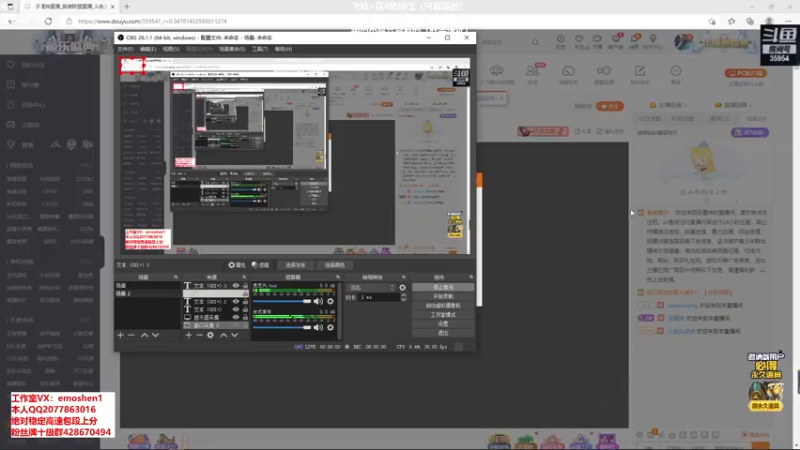
Task: Open the 视图(V) menu in OBS
Action: (x=171, y=49)
